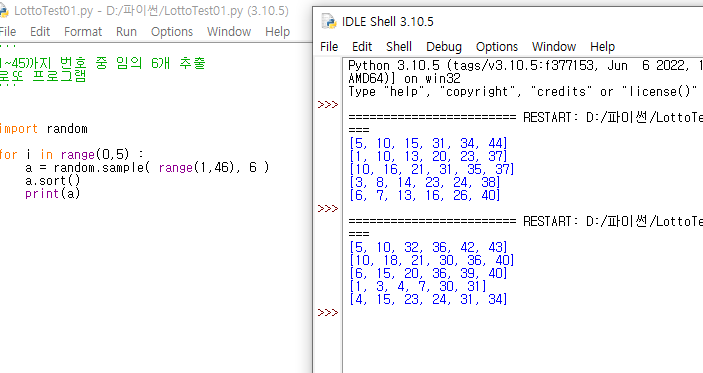Viewport: 703px width, 373px height.
Task: Open the Shell menu in IDLE Shell
Action: (399, 47)
